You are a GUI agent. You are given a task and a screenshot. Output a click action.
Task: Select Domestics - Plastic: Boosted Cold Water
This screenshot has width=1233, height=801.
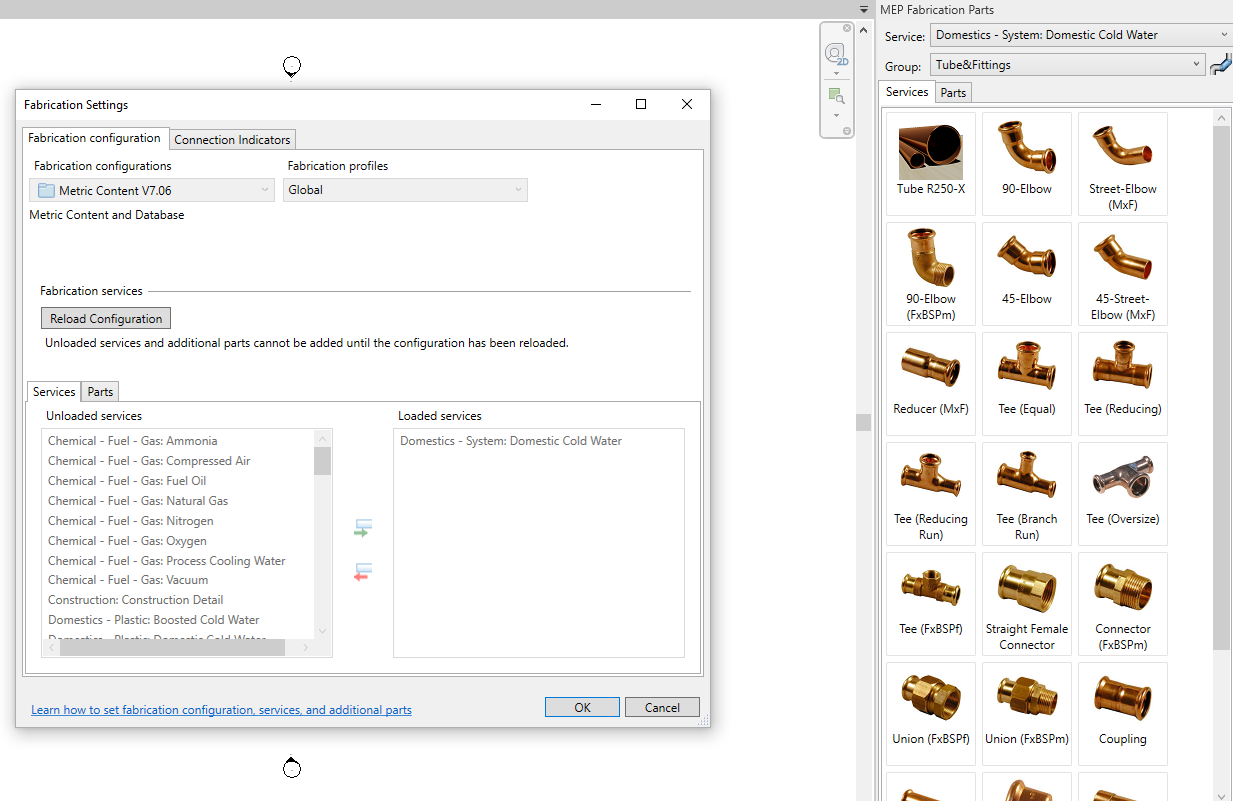(x=153, y=620)
